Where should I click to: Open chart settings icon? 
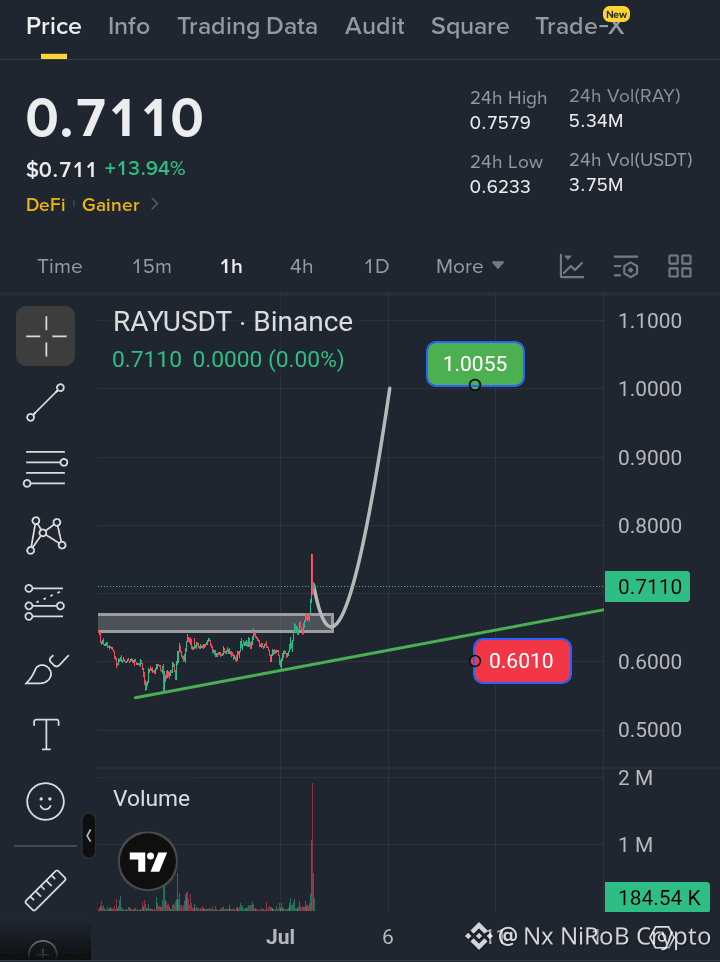[626, 266]
